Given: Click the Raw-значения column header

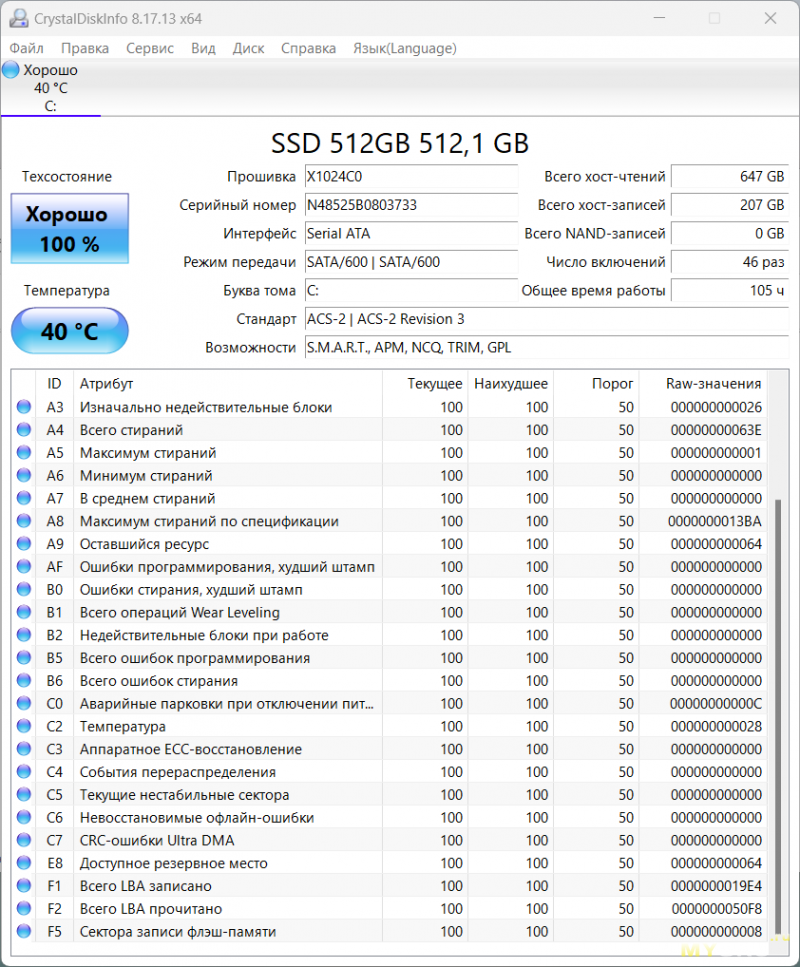Looking at the screenshot, I should [x=703, y=384].
